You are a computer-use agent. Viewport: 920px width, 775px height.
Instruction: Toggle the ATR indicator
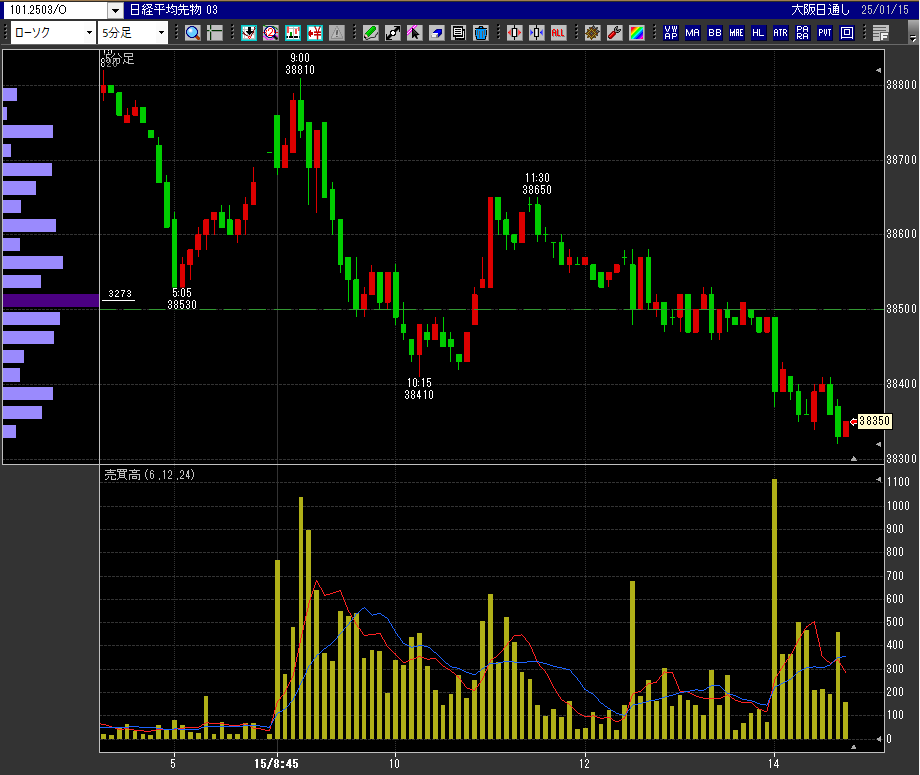(x=780, y=33)
